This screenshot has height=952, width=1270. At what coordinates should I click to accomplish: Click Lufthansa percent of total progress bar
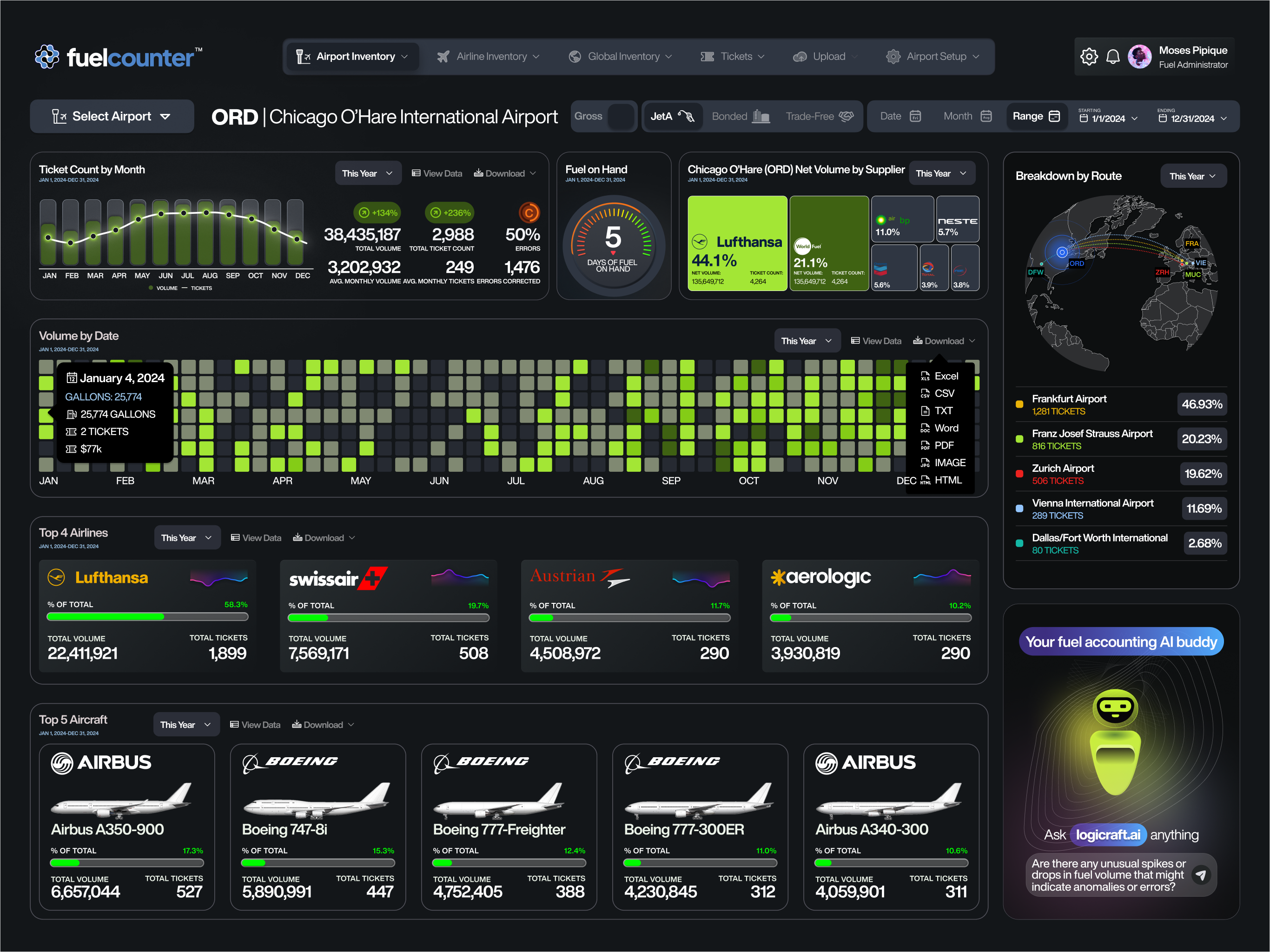147,617
